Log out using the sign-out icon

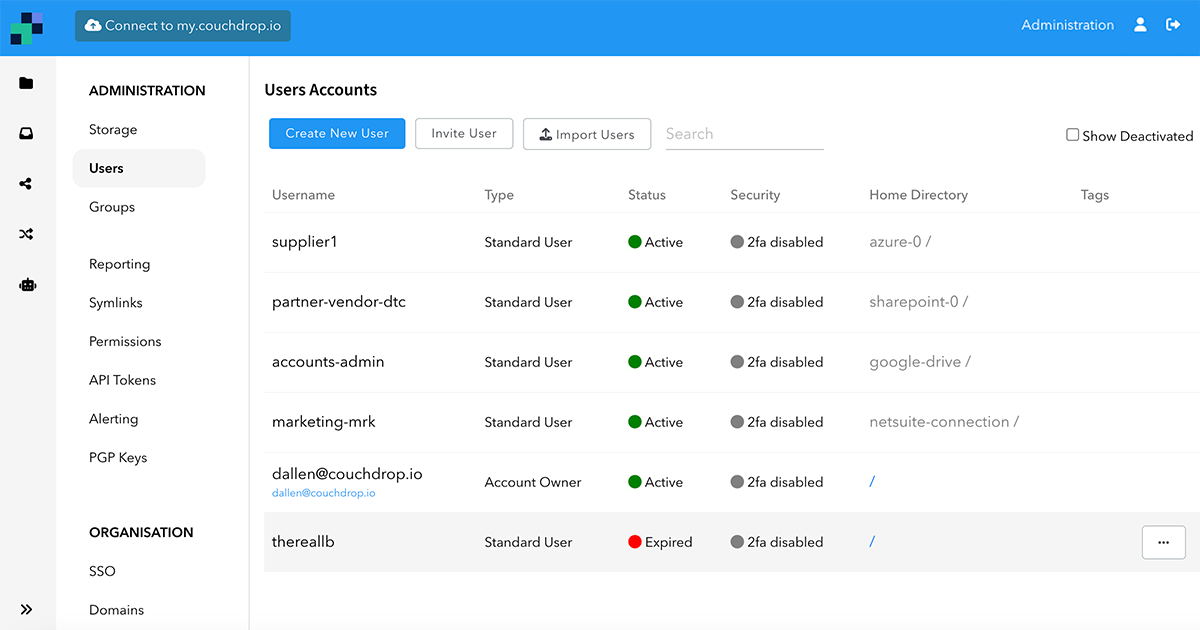click(1173, 24)
